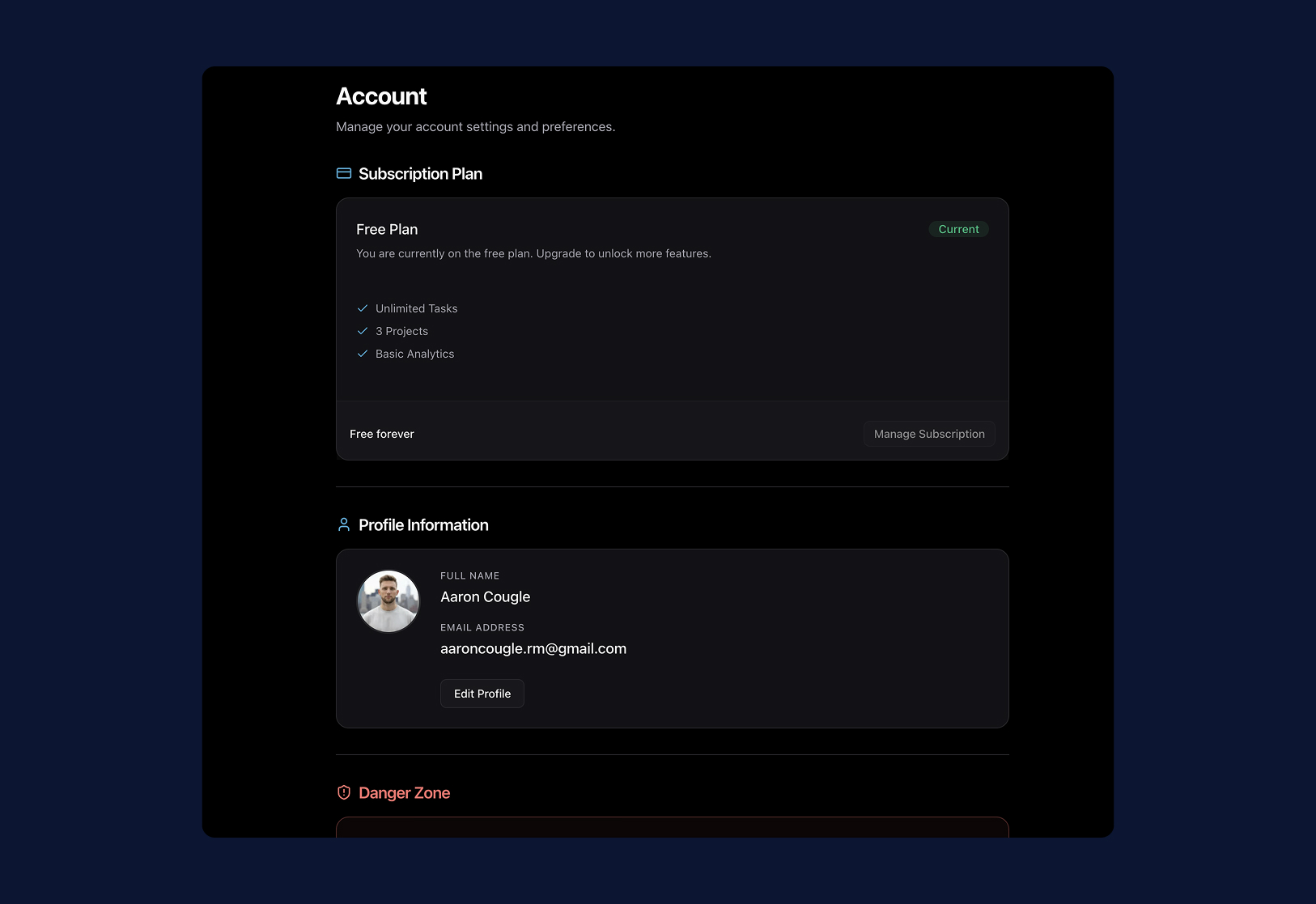This screenshot has height=904, width=1316.
Task: Click the checkmark next to Basic Analytics
Action: coord(363,354)
